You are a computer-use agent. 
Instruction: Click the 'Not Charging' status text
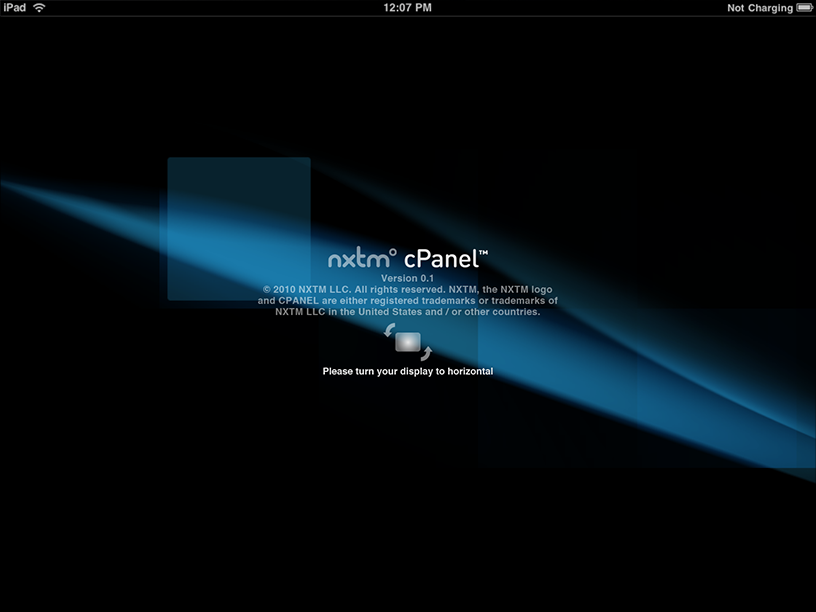click(760, 8)
